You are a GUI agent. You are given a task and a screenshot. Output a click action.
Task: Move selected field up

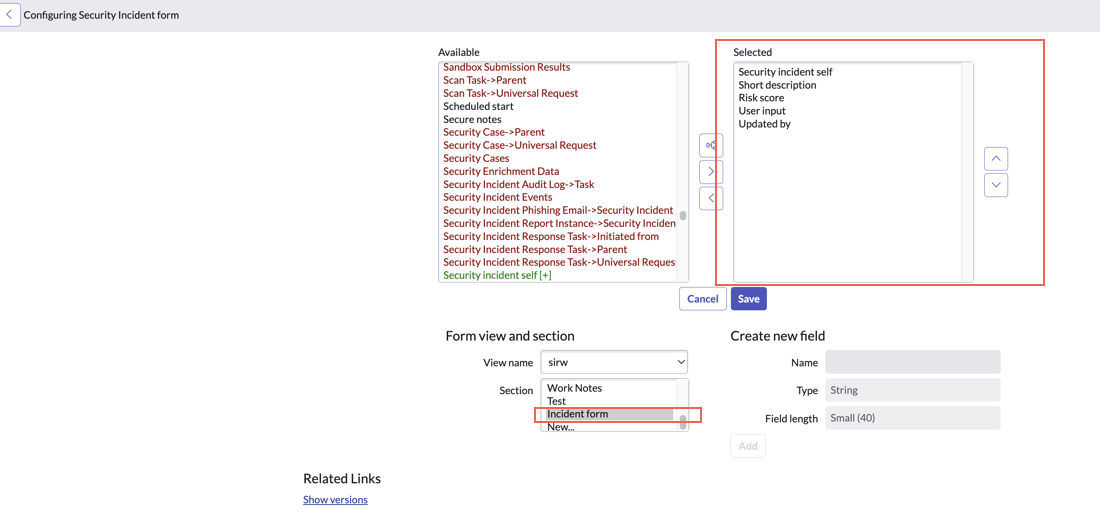coord(996,159)
